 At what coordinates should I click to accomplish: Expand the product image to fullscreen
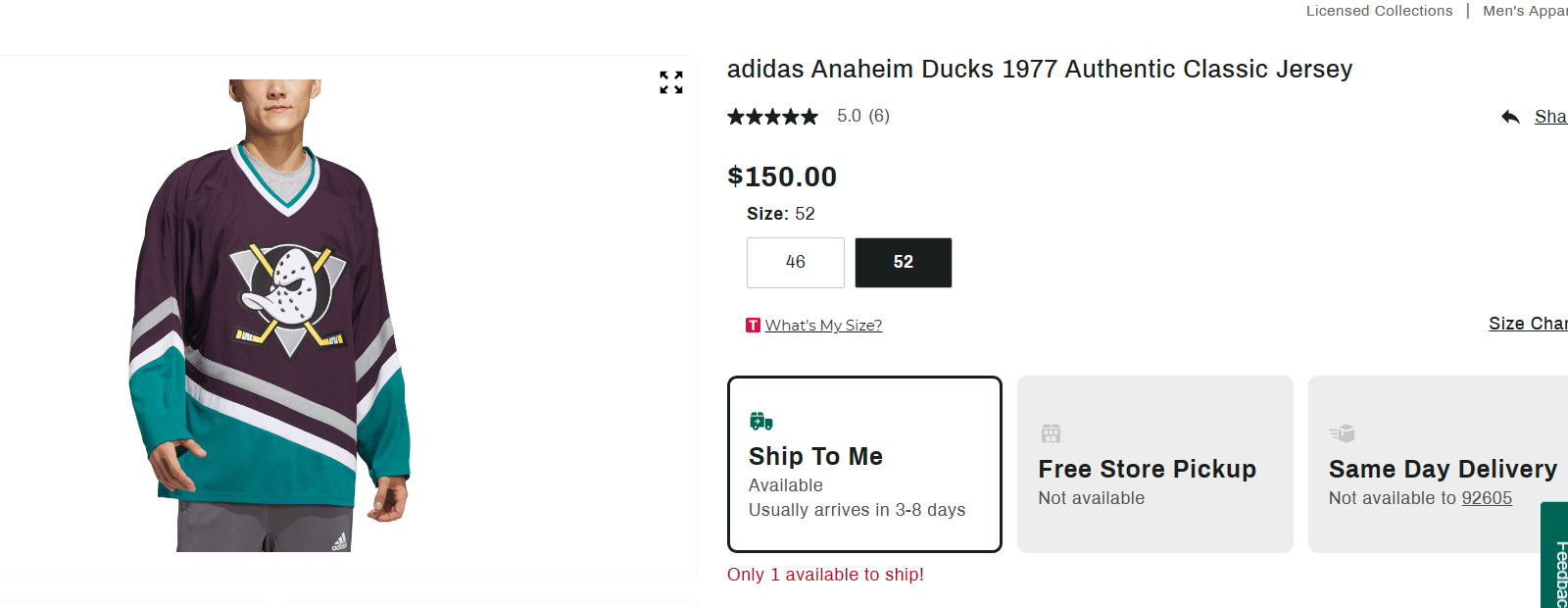tap(671, 82)
